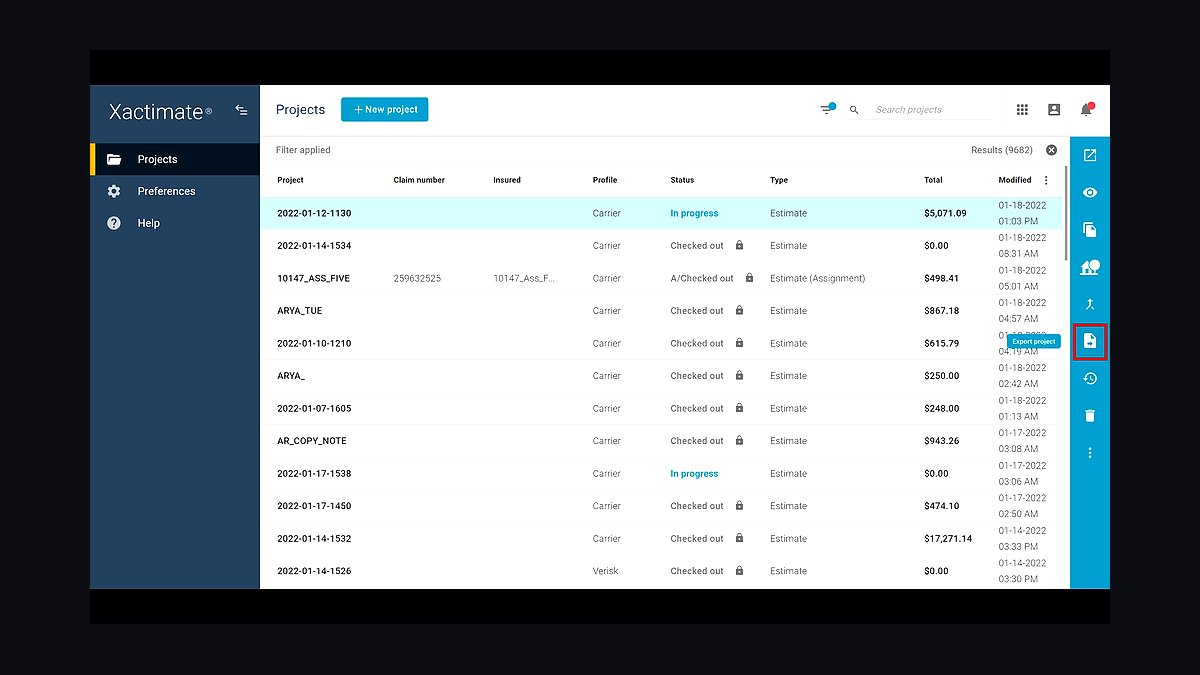
Task: Sort by the Type column header
Action: coord(779,180)
